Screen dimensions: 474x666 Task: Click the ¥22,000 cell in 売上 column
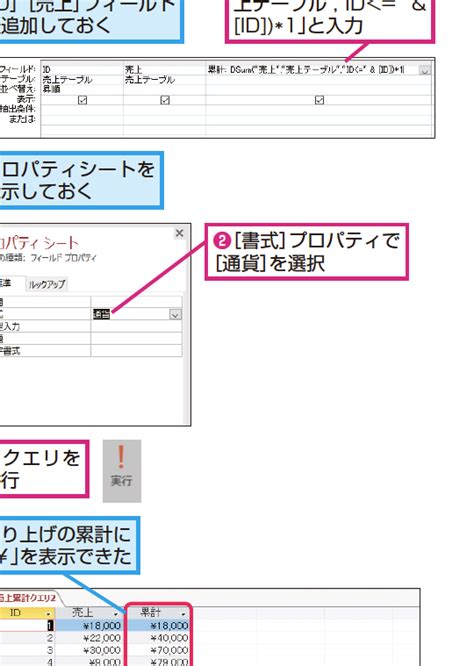(x=91, y=638)
